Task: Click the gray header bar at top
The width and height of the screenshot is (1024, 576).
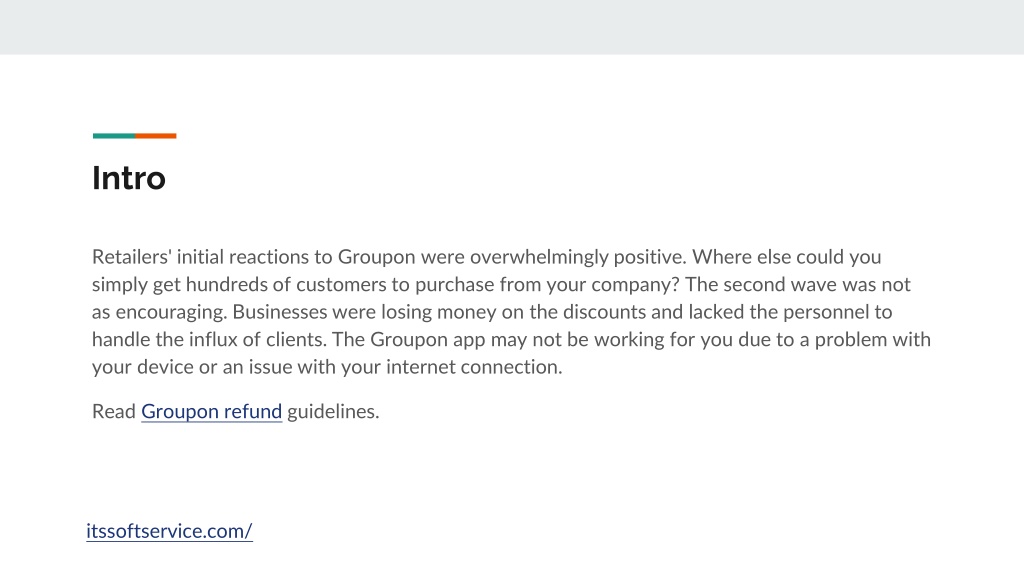Action: point(512,27)
